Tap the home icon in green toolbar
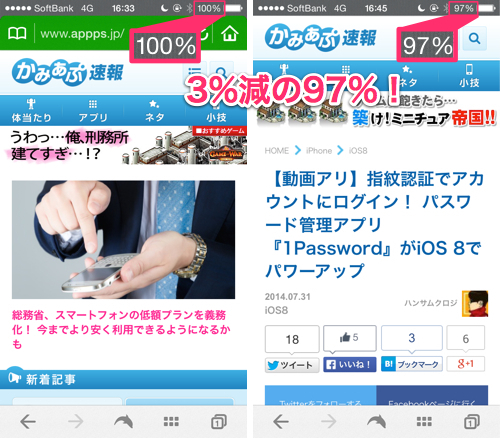Viewport: 500px width, 438px height. click(230, 33)
